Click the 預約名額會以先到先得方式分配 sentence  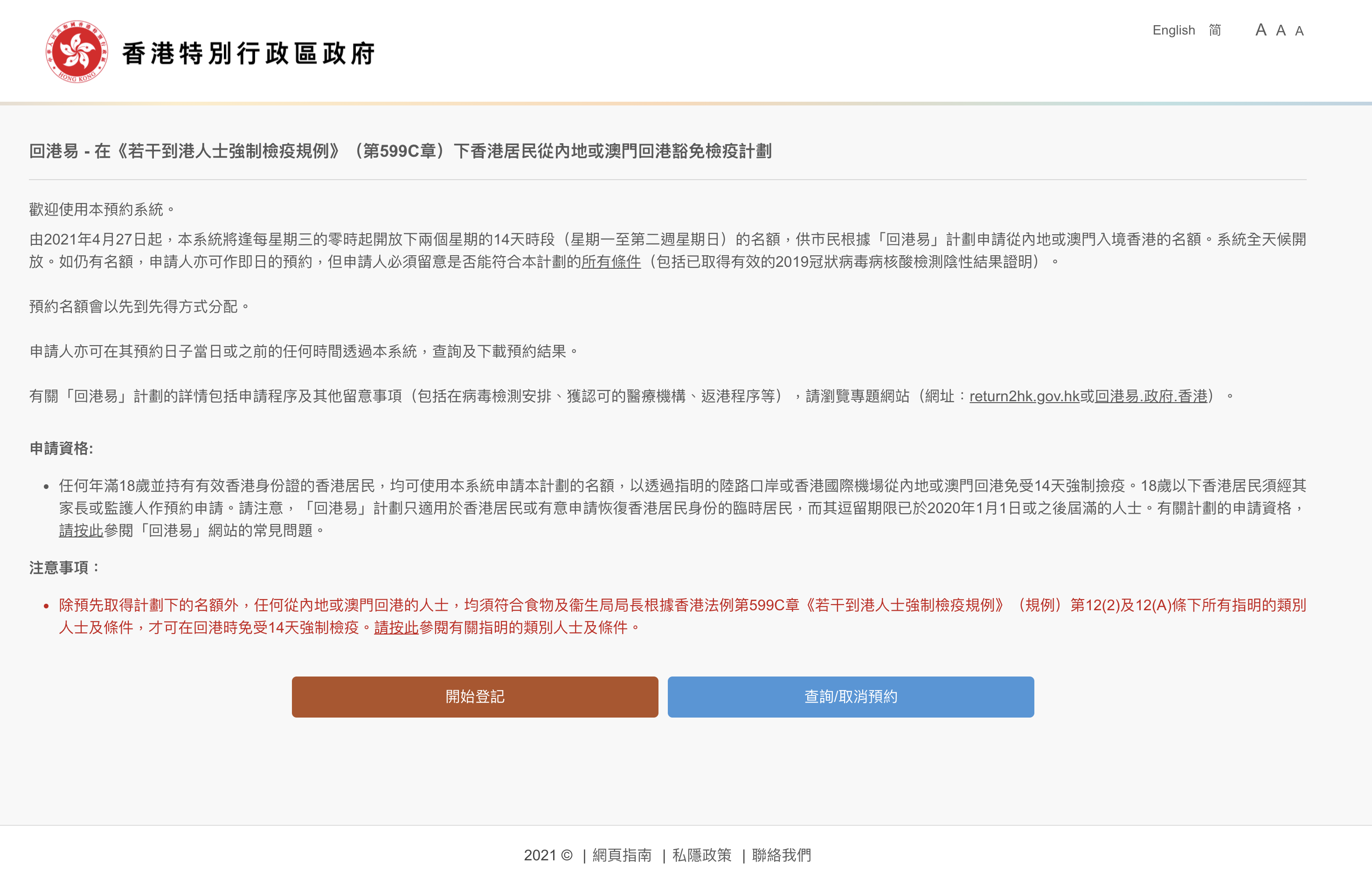pos(140,307)
